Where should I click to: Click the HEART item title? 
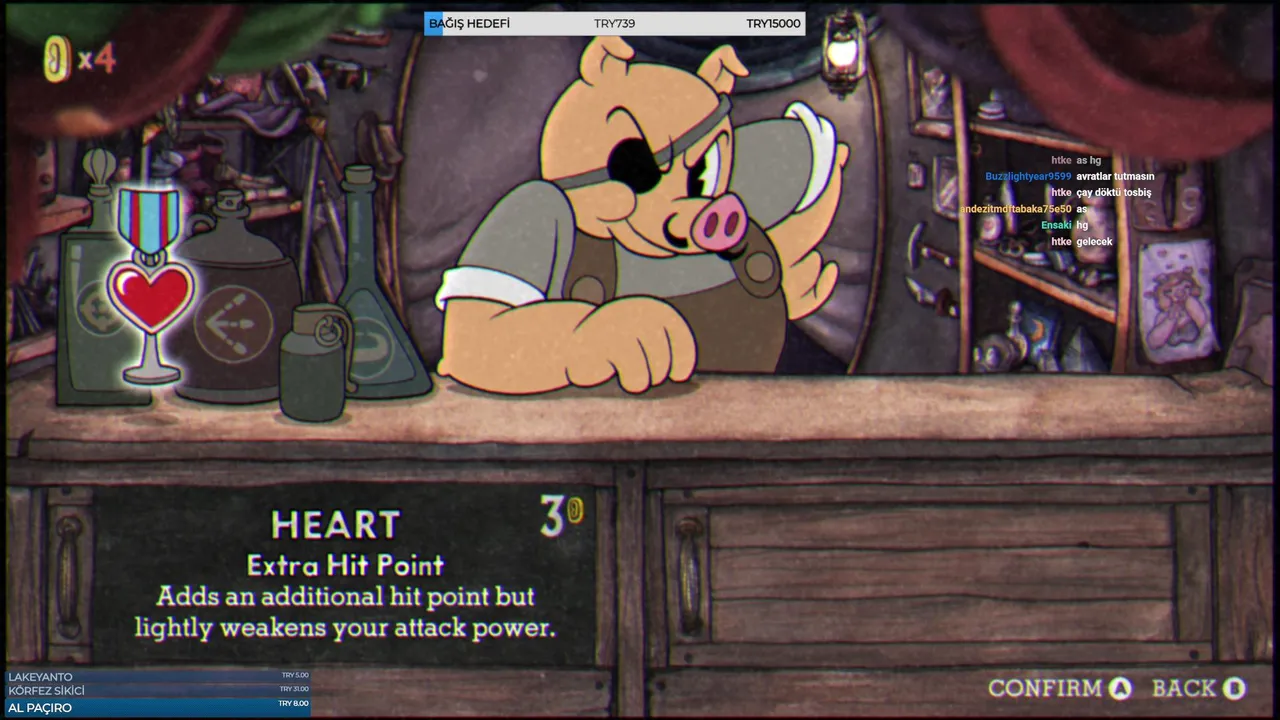tap(335, 525)
